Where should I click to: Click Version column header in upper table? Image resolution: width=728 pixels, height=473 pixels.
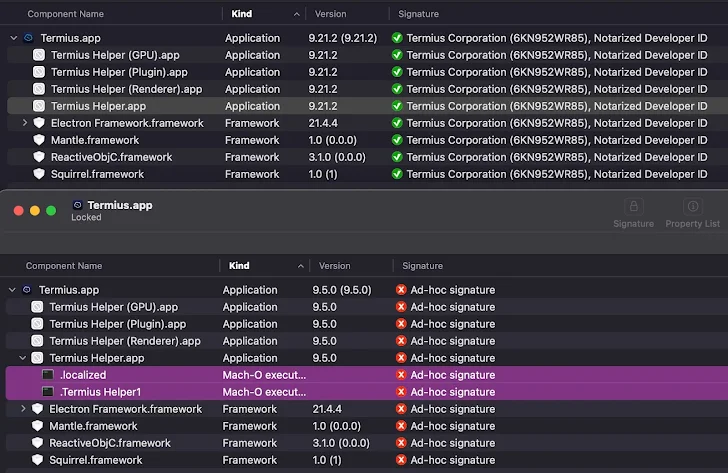(x=331, y=14)
